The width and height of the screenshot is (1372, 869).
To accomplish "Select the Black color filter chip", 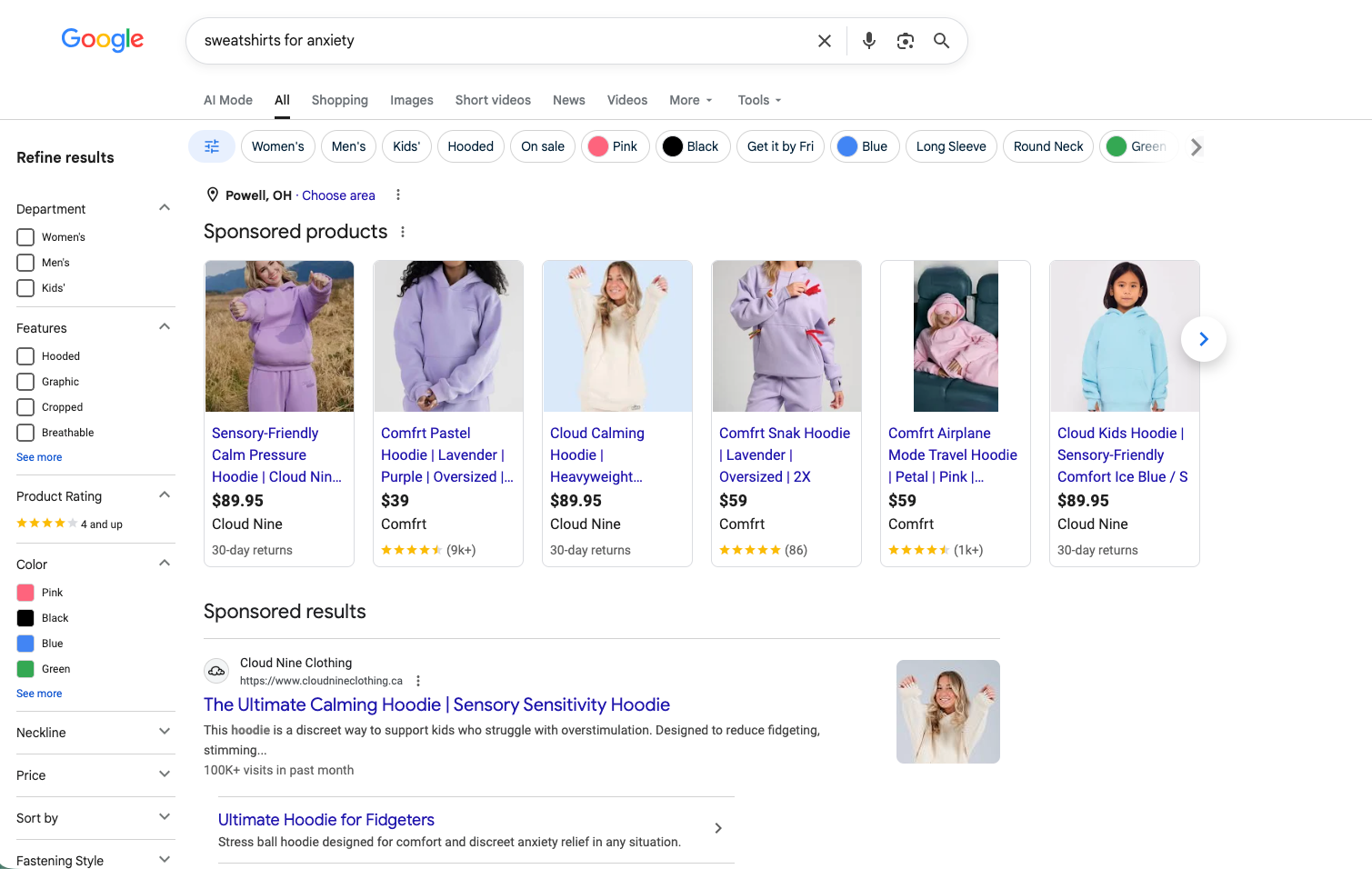I will pyautogui.click(x=693, y=146).
